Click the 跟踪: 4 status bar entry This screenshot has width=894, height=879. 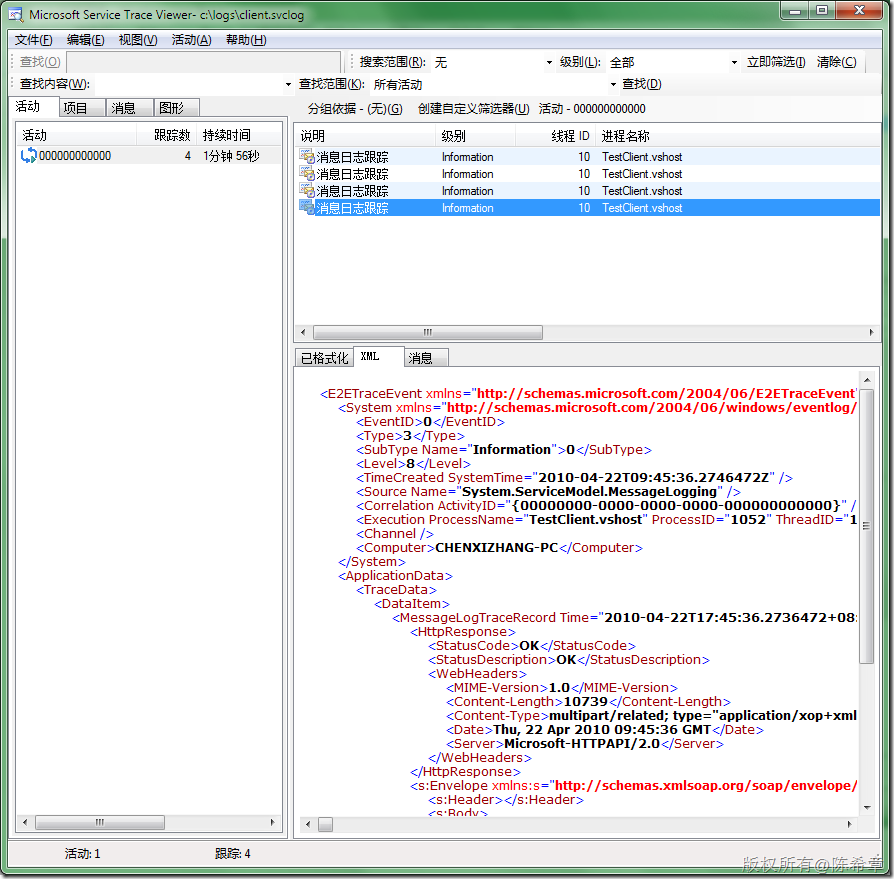232,853
